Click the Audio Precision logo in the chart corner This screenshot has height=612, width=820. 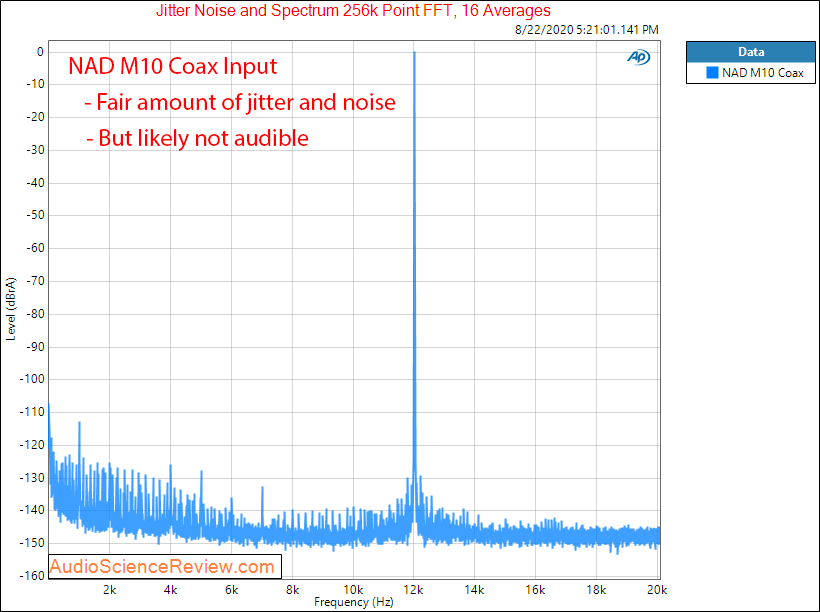point(639,56)
